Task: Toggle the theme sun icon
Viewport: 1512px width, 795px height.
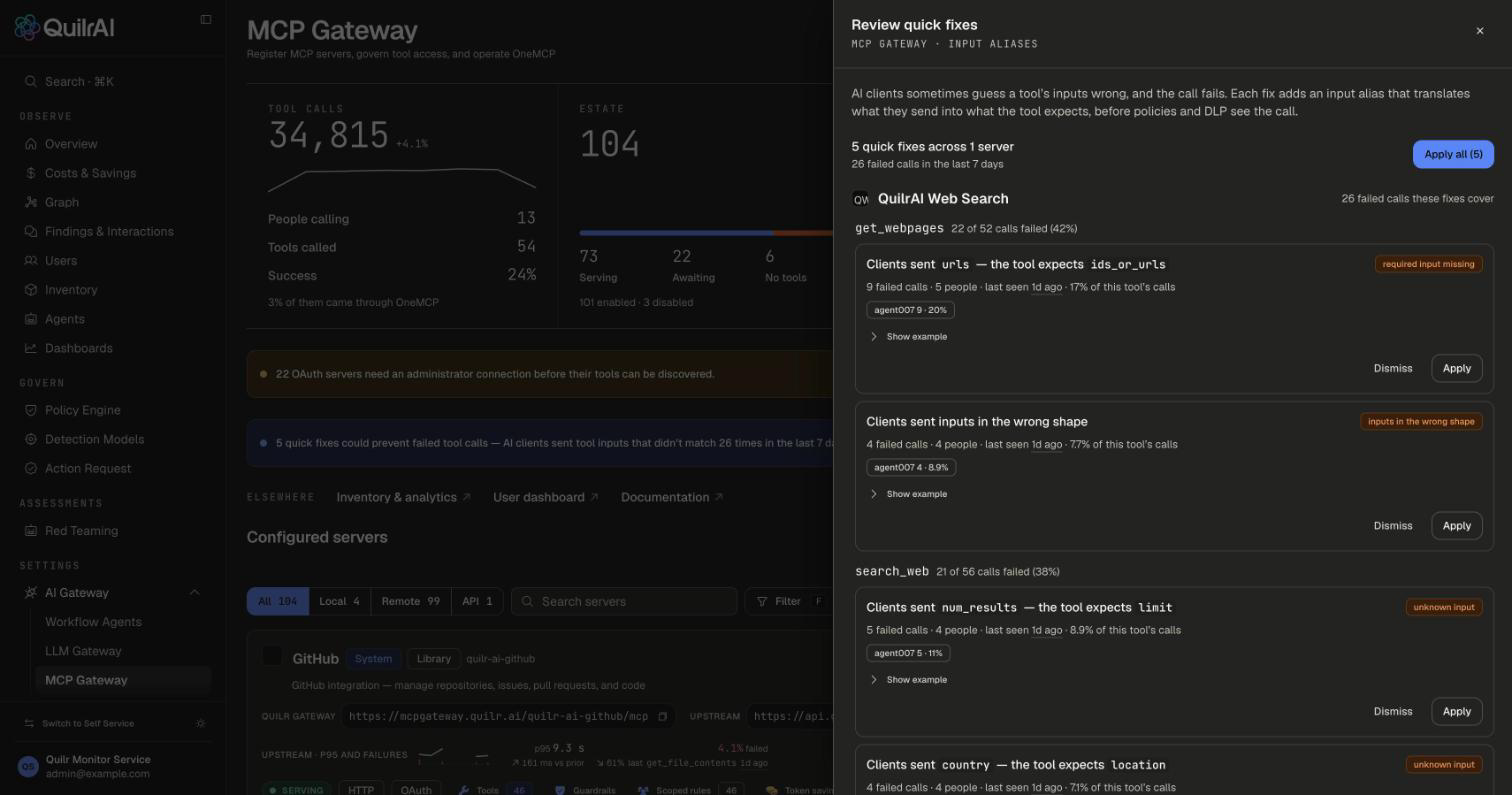Action: click(x=201, y=723)
